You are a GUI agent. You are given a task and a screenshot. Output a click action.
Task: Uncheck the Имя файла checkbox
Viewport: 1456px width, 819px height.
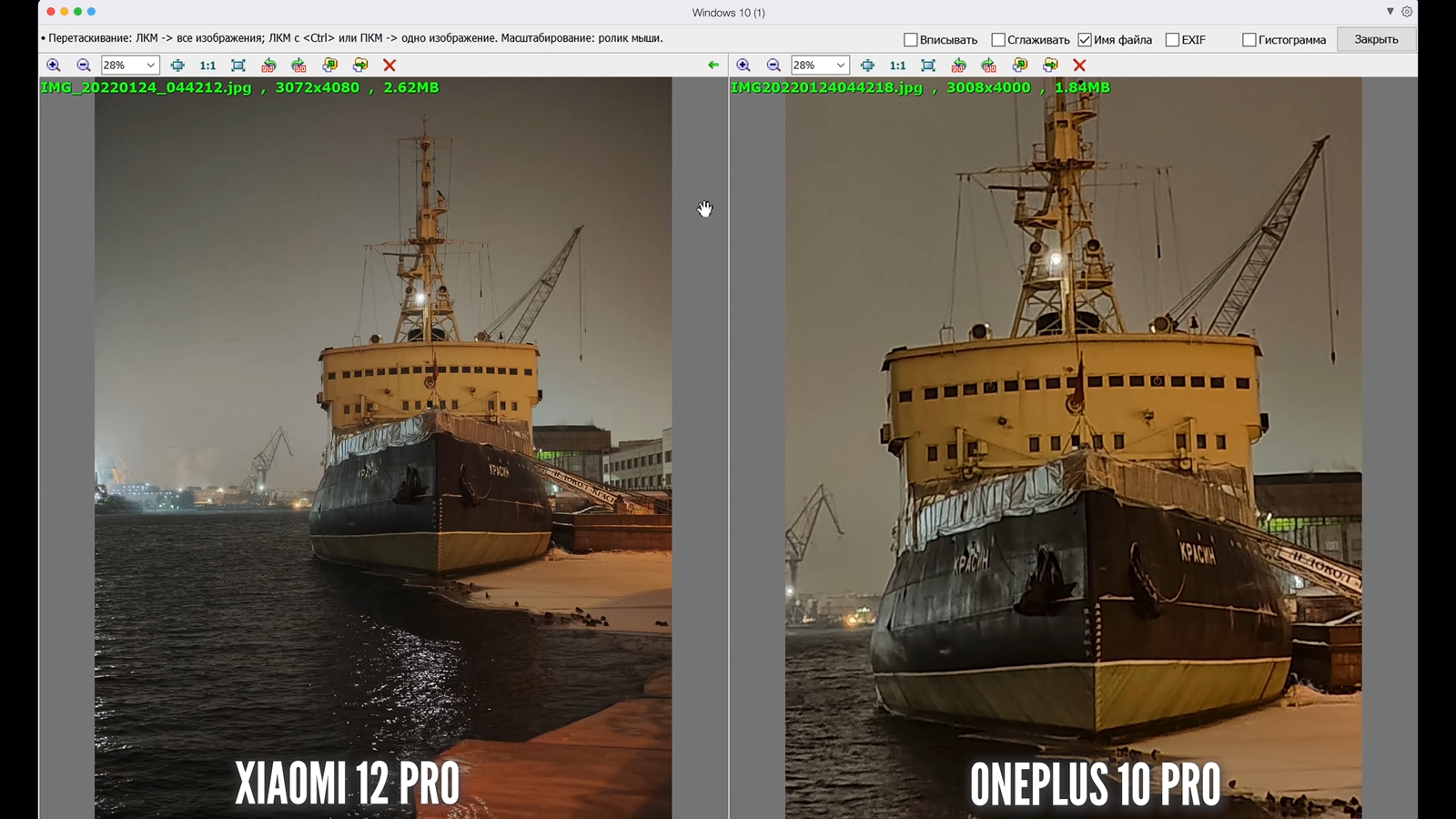(x=1085, y=40)
